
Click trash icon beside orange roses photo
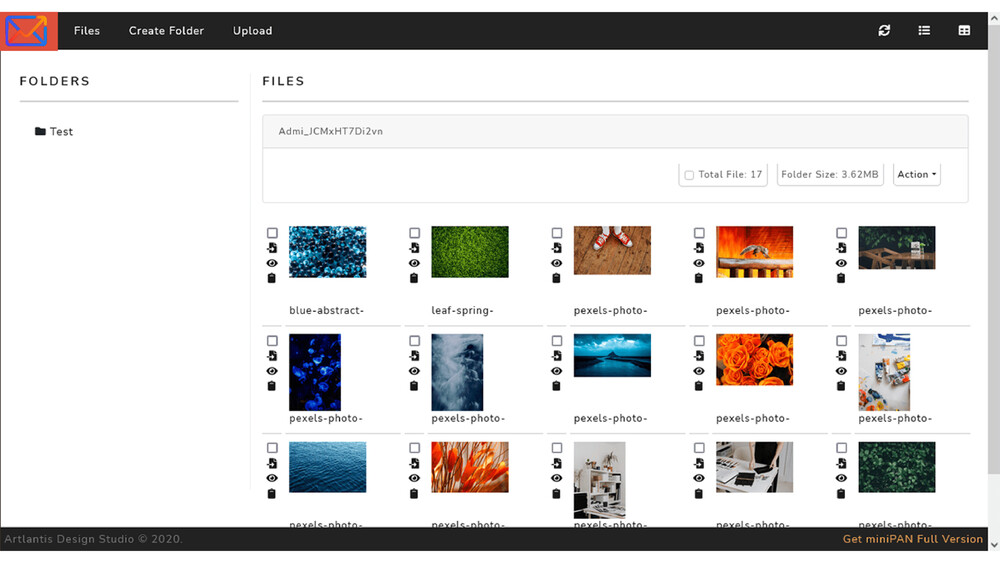pos(698,386)
